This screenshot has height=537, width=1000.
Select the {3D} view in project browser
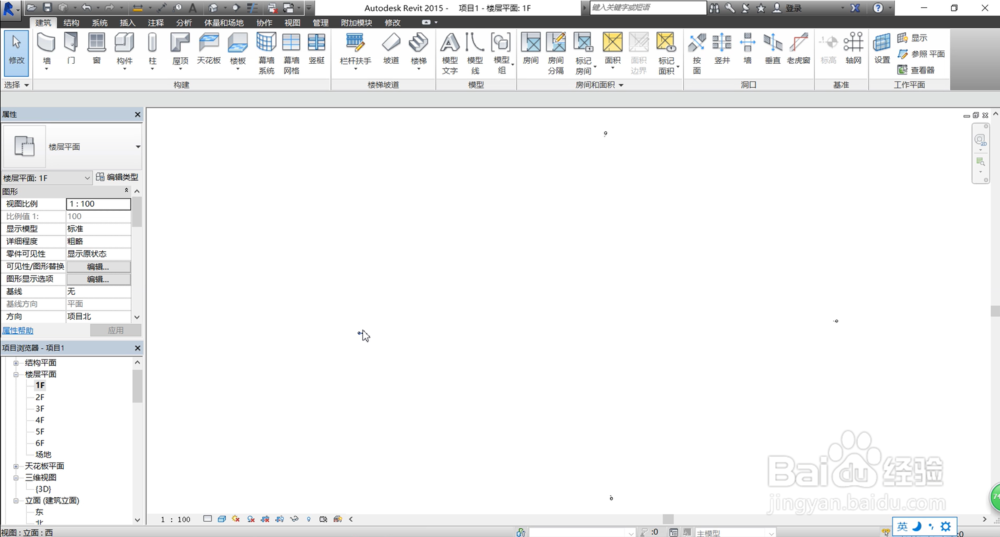(x=43, y=489)
